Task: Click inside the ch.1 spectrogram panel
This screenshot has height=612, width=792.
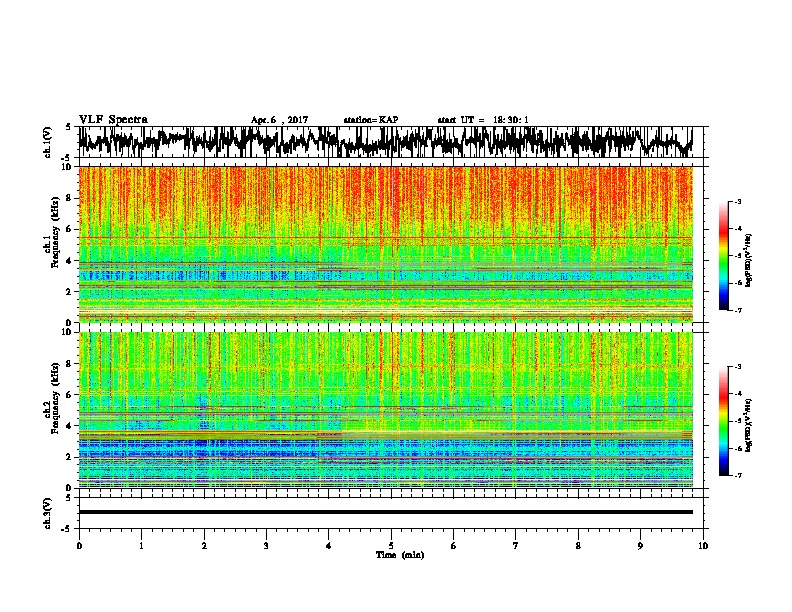Action: tap(385, 244)
